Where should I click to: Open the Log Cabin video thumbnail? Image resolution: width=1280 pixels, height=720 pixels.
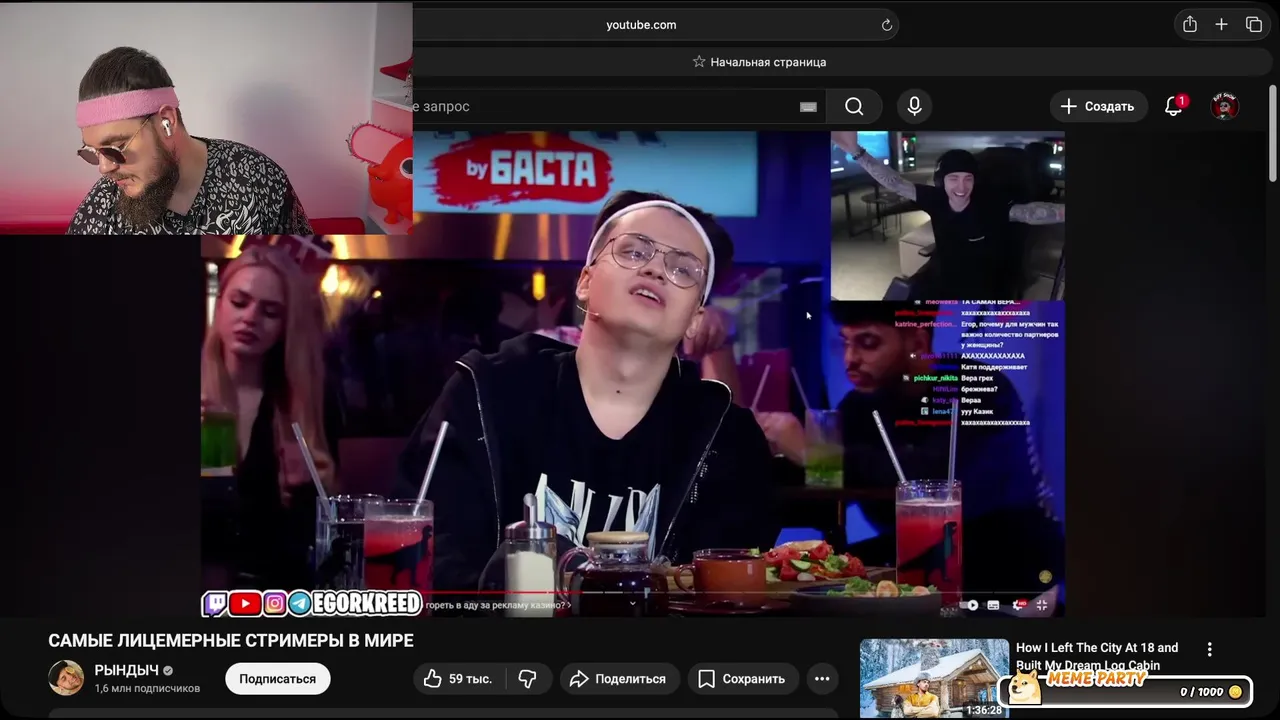pos(934,679)
